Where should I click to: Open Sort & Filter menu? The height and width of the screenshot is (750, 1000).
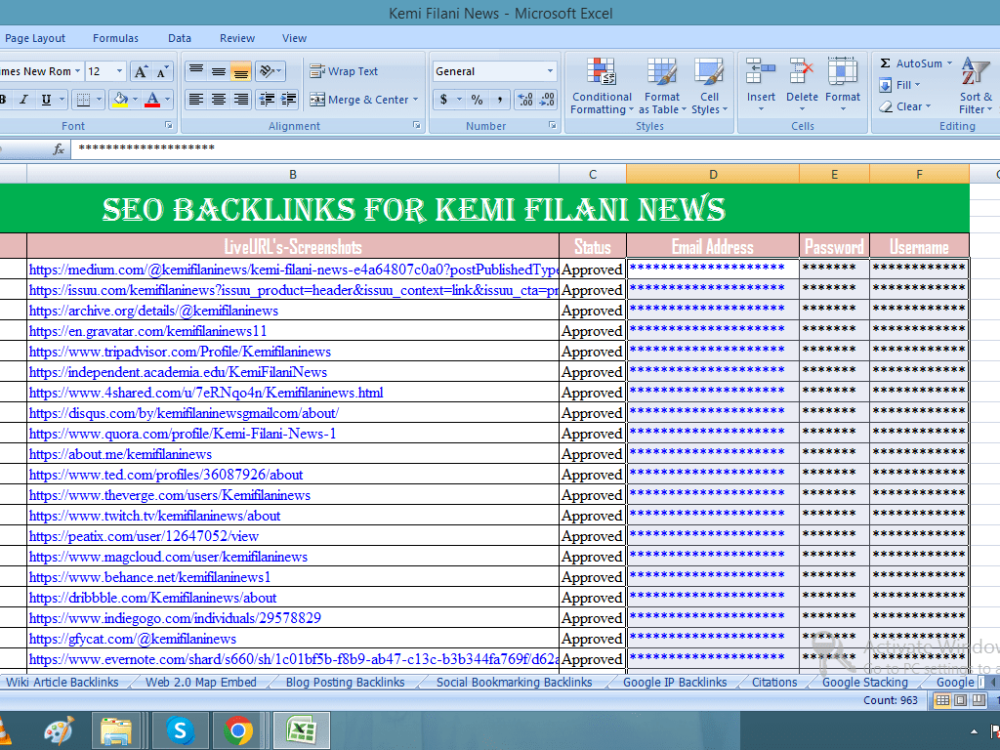click(x=976, y=86)
